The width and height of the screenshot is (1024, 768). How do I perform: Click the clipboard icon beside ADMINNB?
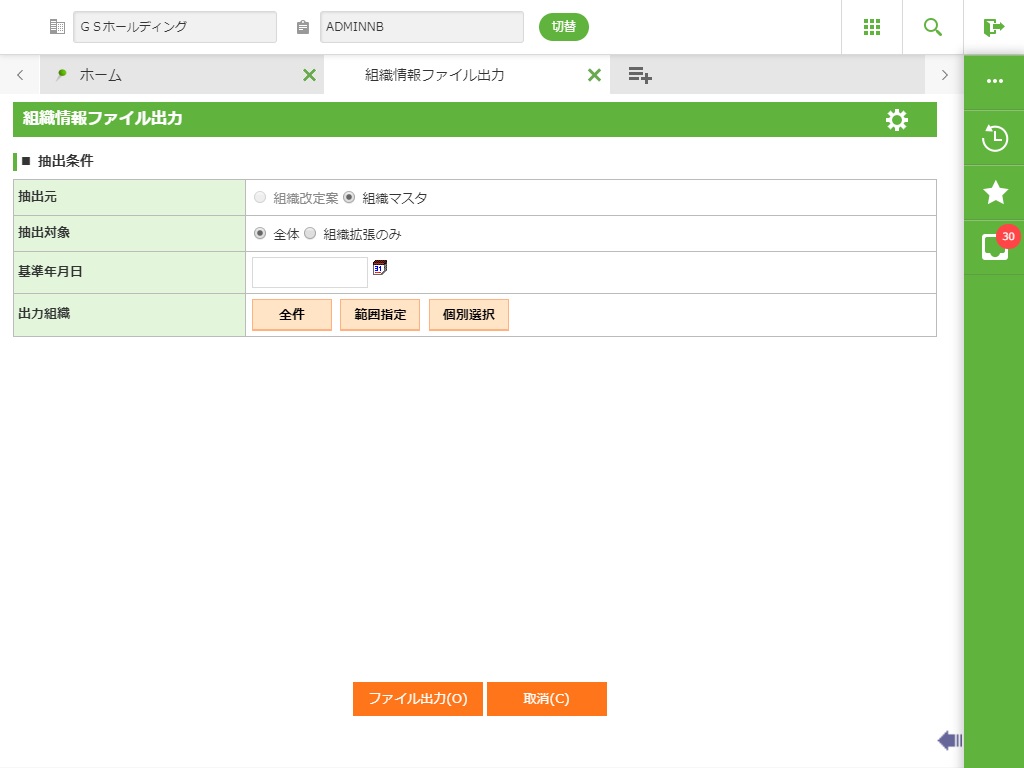coord(302,27)
